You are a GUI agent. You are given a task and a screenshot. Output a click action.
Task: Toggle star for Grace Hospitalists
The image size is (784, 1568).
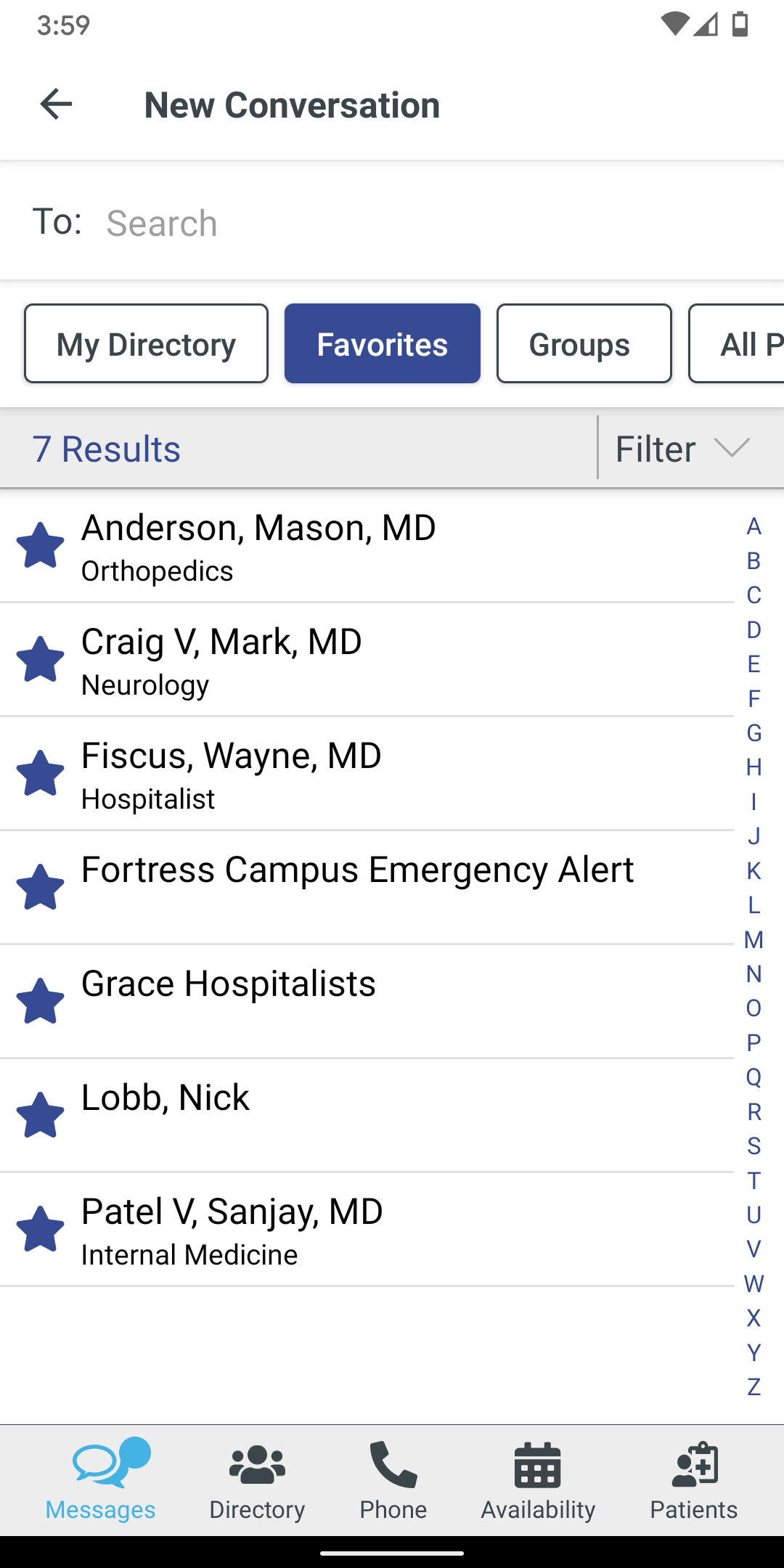point(41,1001)
